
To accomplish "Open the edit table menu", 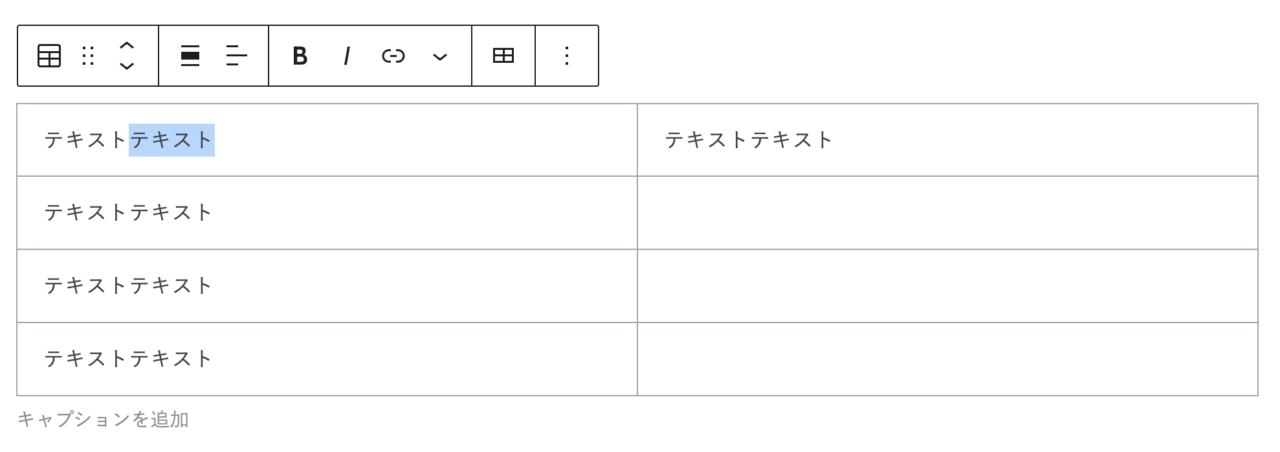I will tap(503, 56).
